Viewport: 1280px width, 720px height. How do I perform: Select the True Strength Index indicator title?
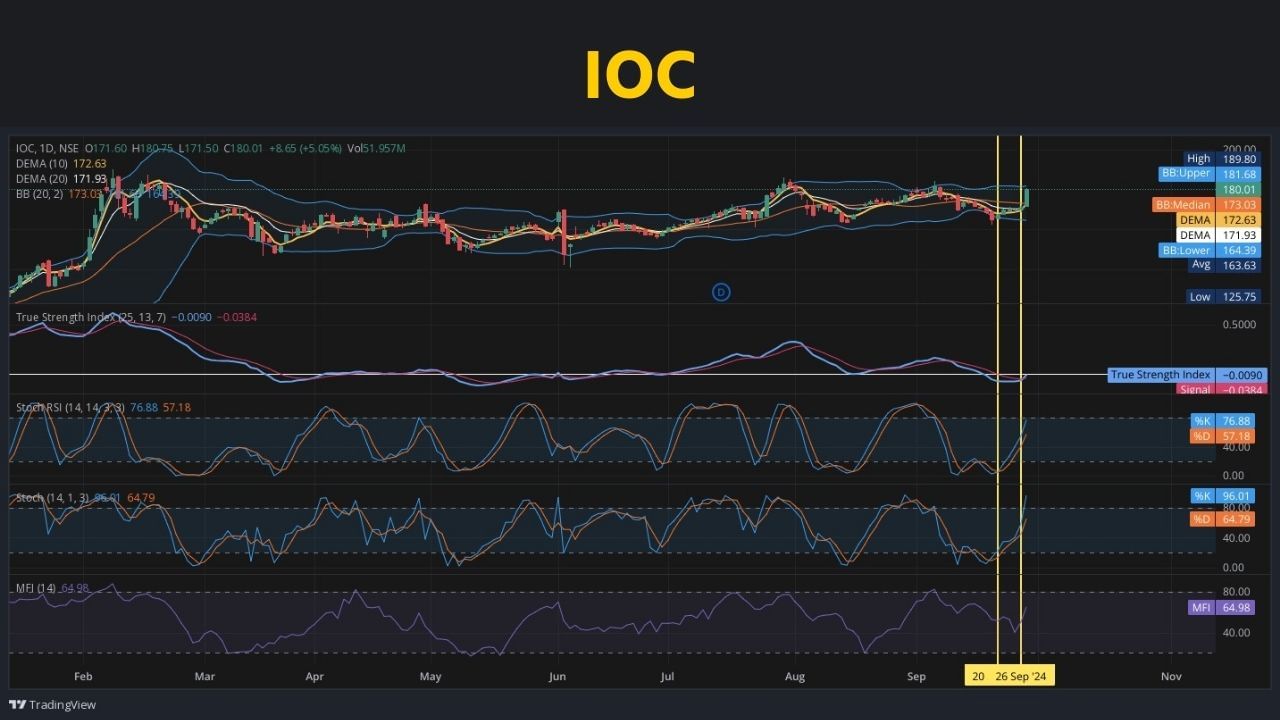tap(90, 317)
